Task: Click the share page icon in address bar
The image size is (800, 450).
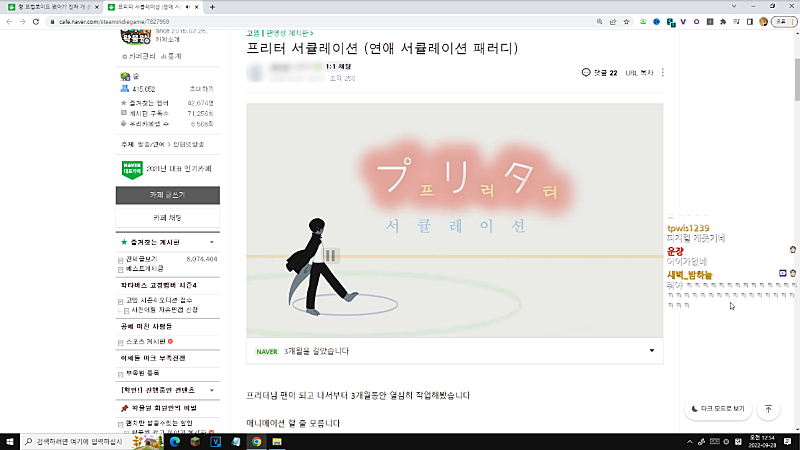Action: coord(613,22)
